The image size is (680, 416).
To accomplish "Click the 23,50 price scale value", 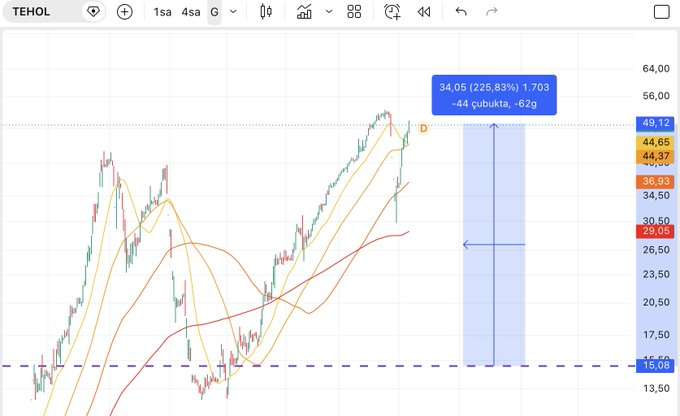I will pyautogui.click(x=656, y=274).
